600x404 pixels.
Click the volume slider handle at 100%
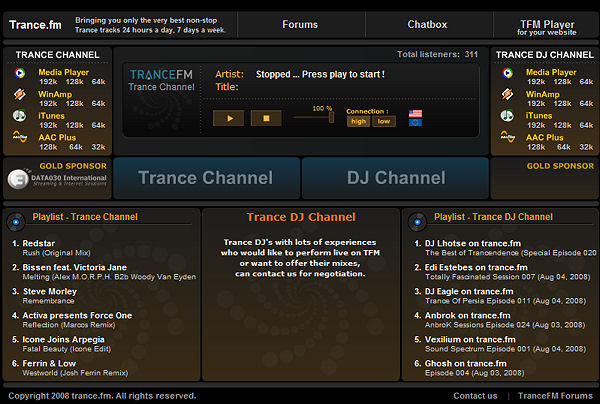click(x=331, y=117)
